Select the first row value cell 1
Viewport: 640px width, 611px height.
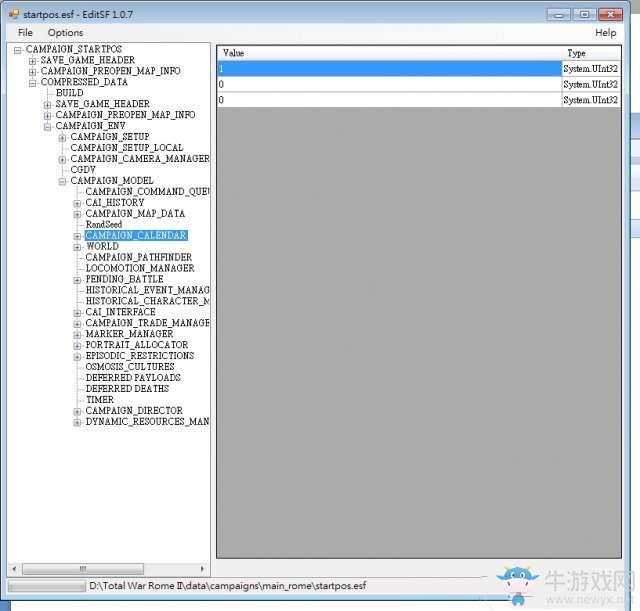point(390,69)
